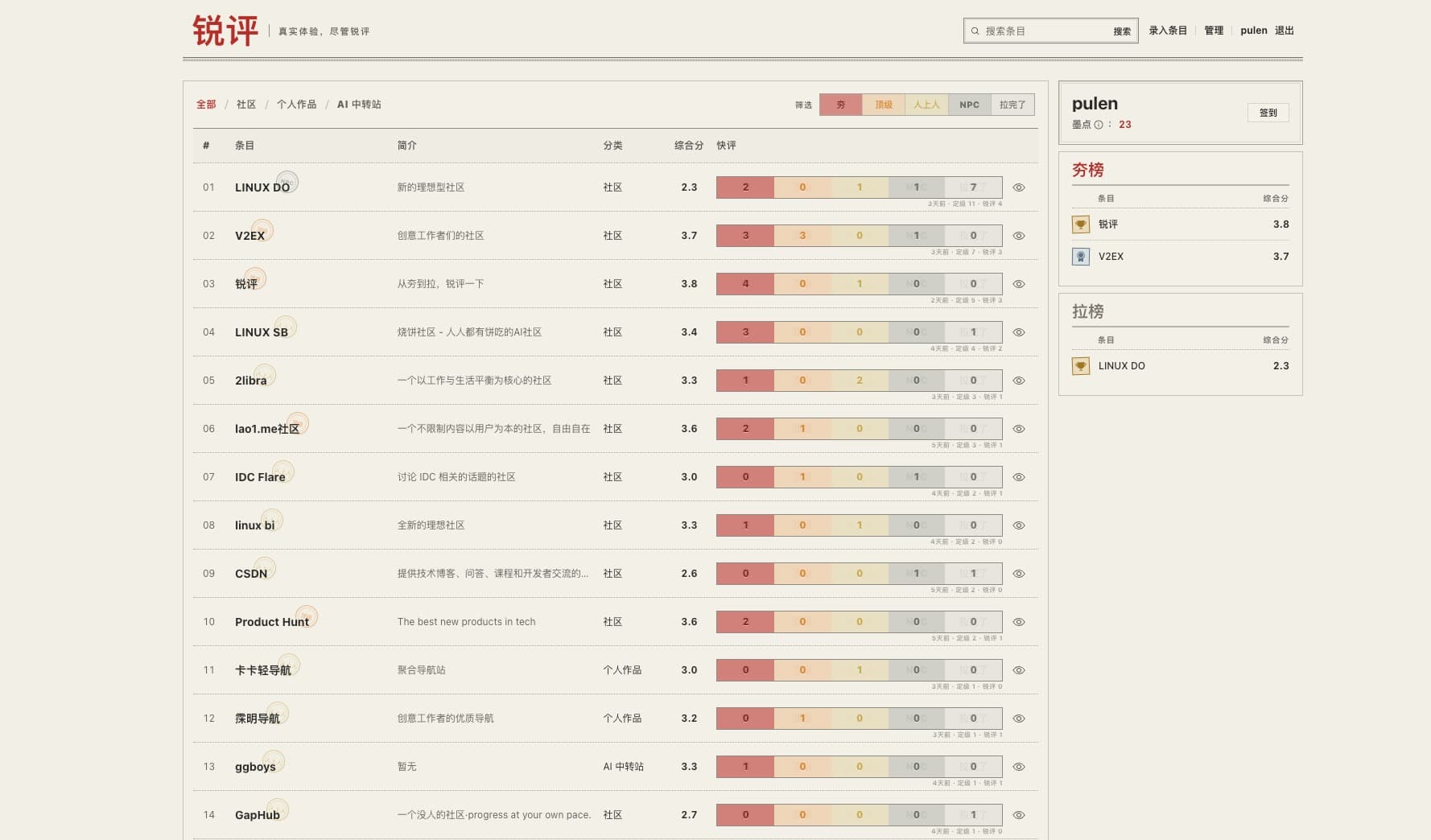Toggle the eye icon in 卡卡轻导航 row

1019,670
